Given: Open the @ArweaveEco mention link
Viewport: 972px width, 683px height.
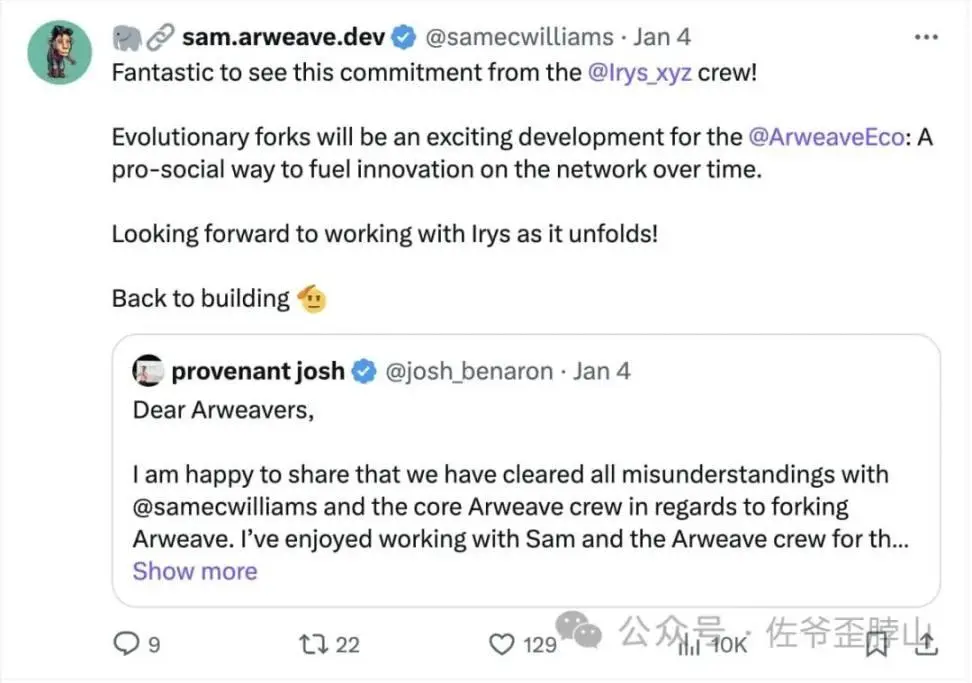Looking at the screenshot, I should click(x=826, y=137).
